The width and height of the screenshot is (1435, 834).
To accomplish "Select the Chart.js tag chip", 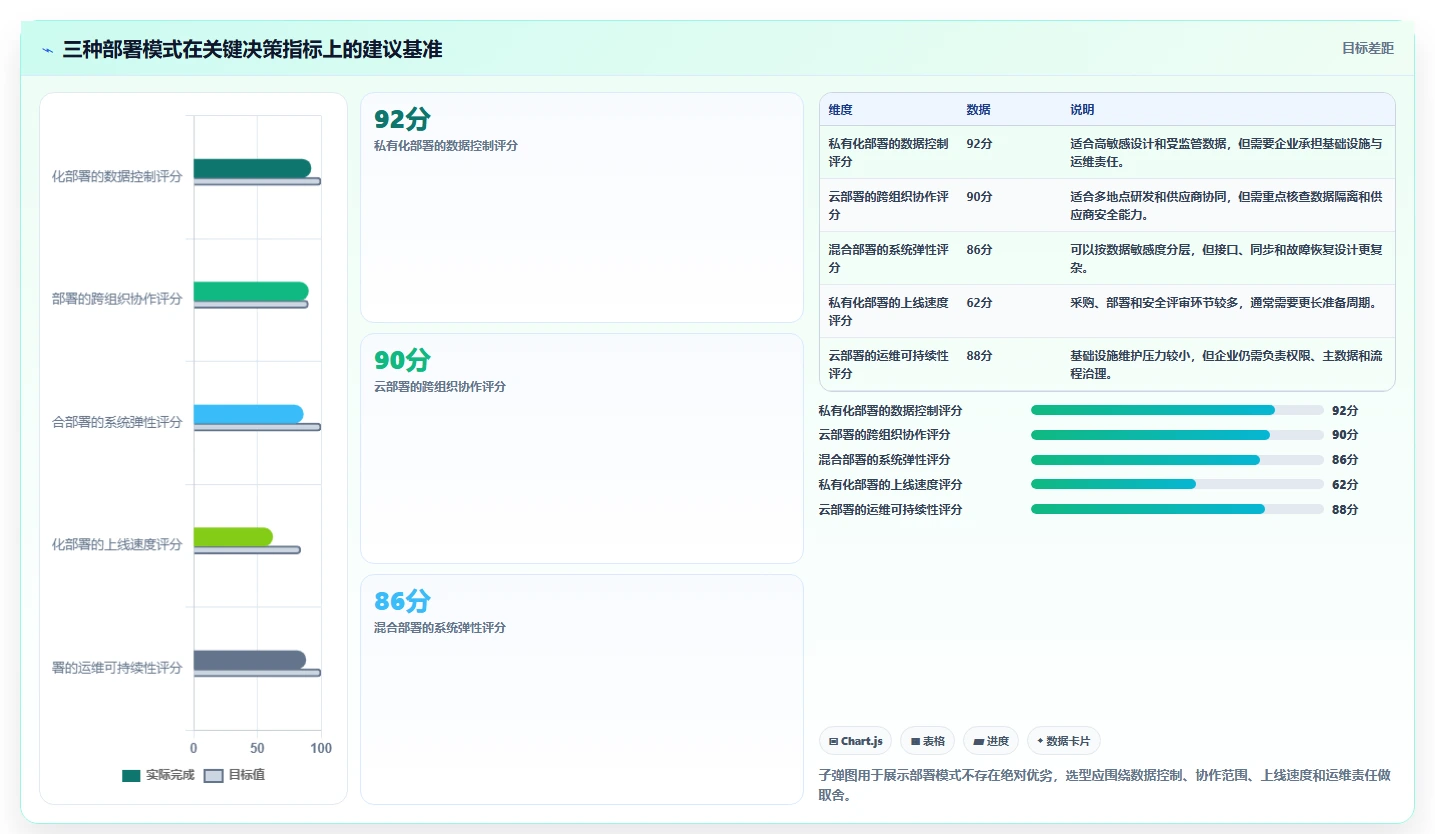I will pyautogui.click(x=855, y=741).
